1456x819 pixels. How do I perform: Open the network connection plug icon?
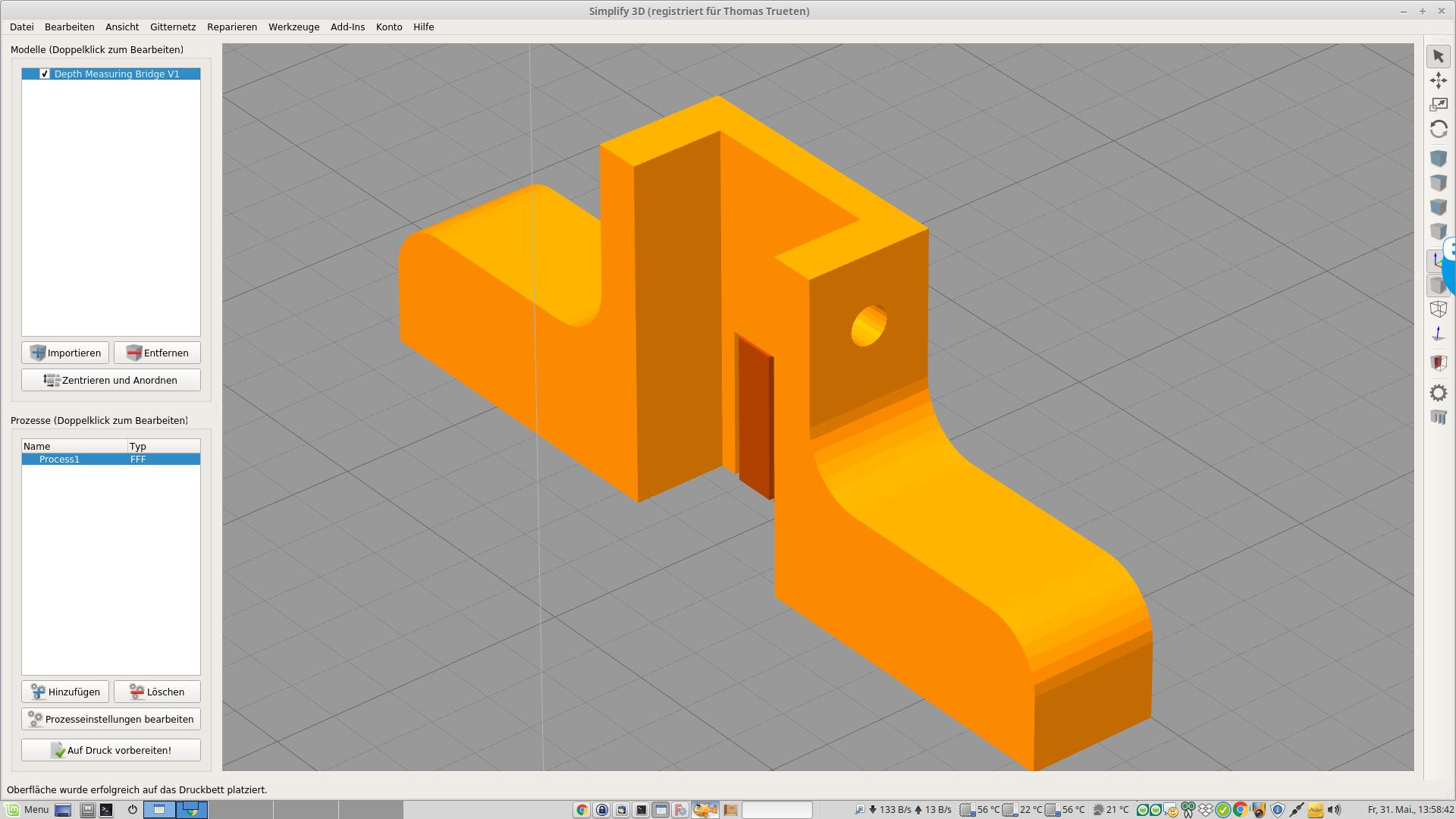pyautogui.click(x=1297, y=810)
